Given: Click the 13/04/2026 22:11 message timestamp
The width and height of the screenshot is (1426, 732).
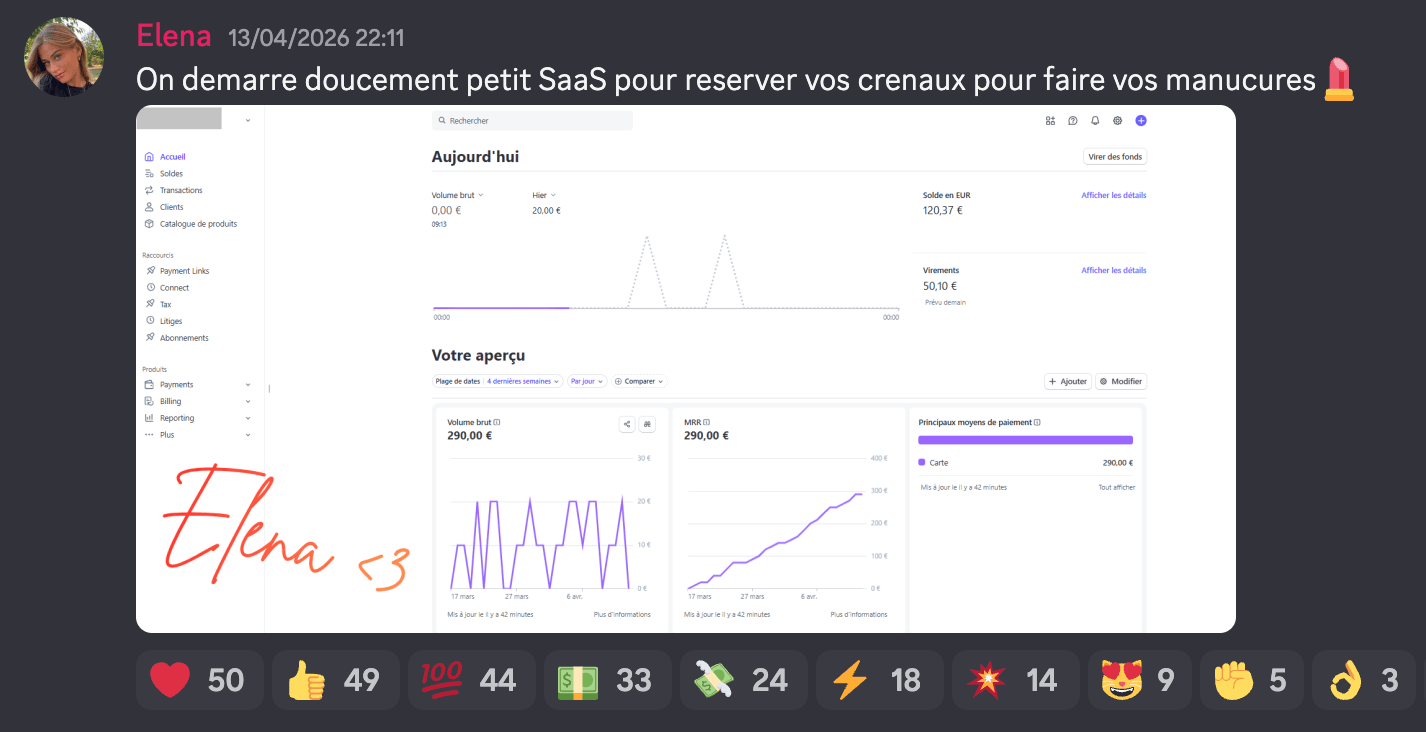Looking at the screenshot, I should coord(316,38).
